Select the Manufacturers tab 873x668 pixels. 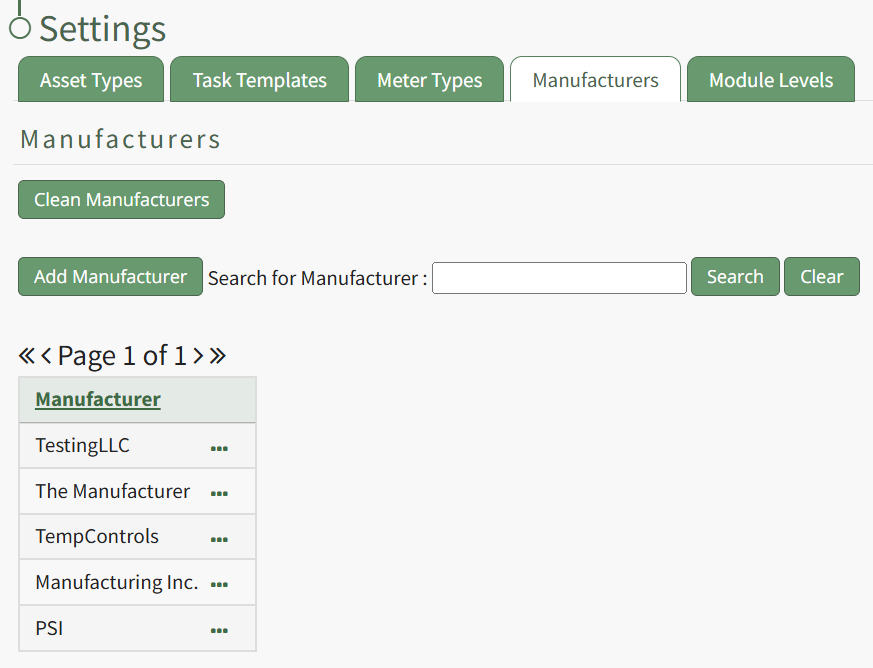tap(595, 80)
